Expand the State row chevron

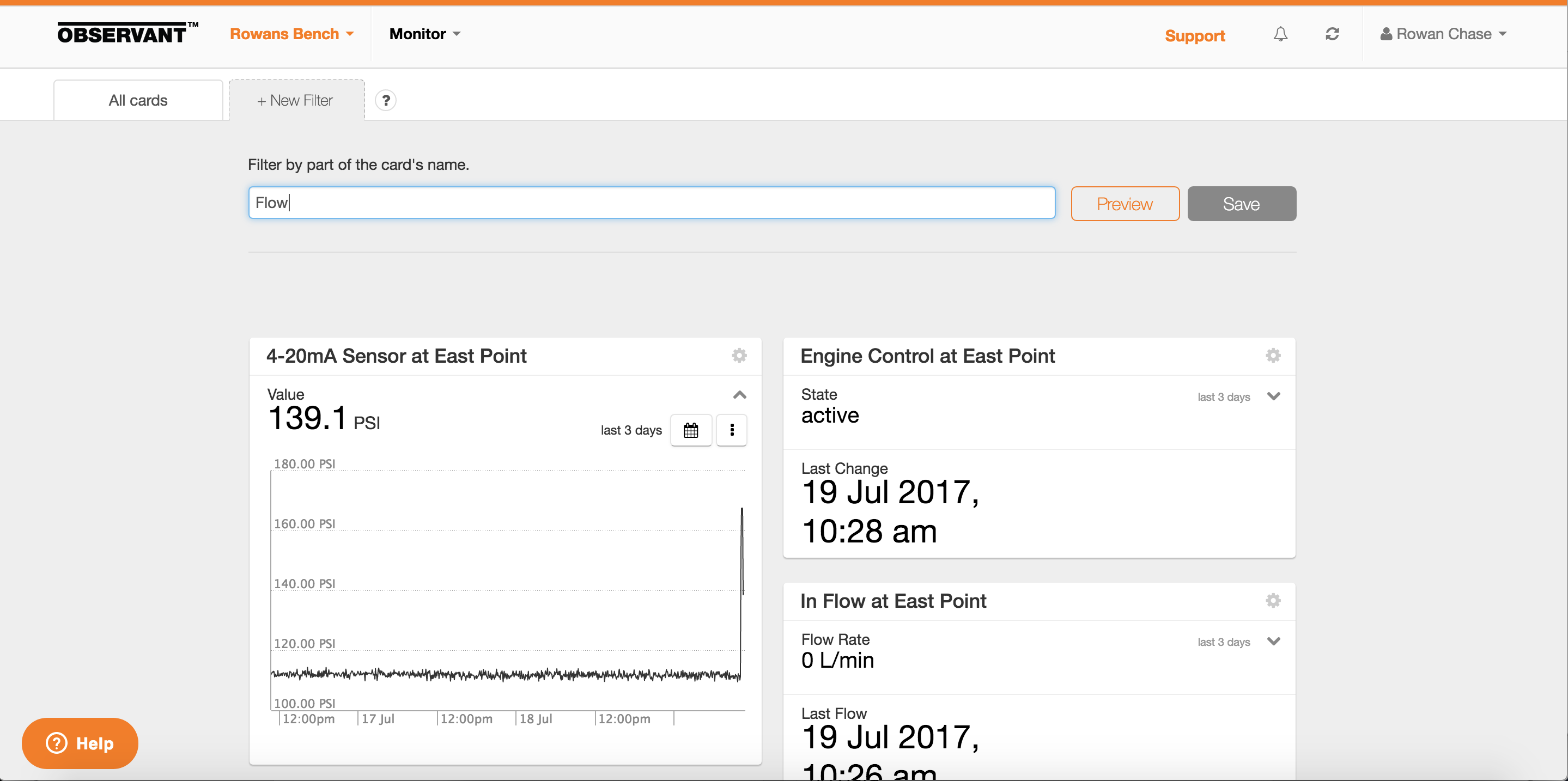pyautogui.click(x=1273, y=396)
